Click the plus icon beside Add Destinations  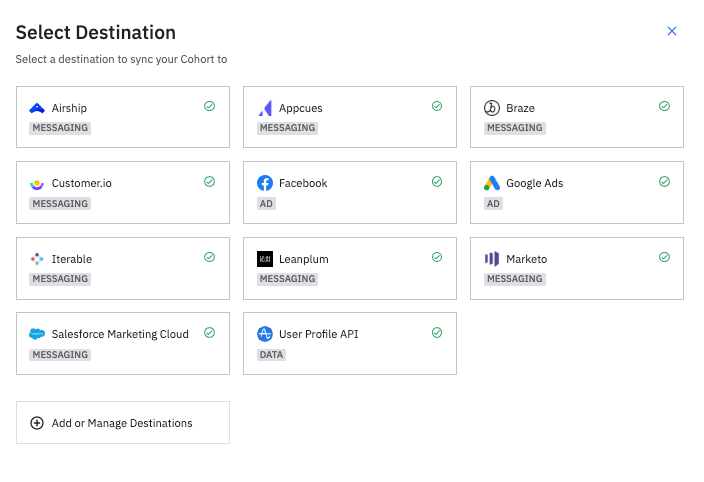[x=37, y=423]
